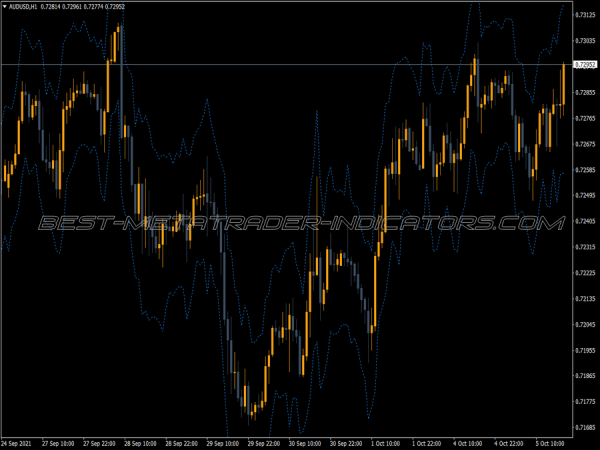Click the 0.72405 price scale label
Screen dimensions: 600x450
pos(585,221)
